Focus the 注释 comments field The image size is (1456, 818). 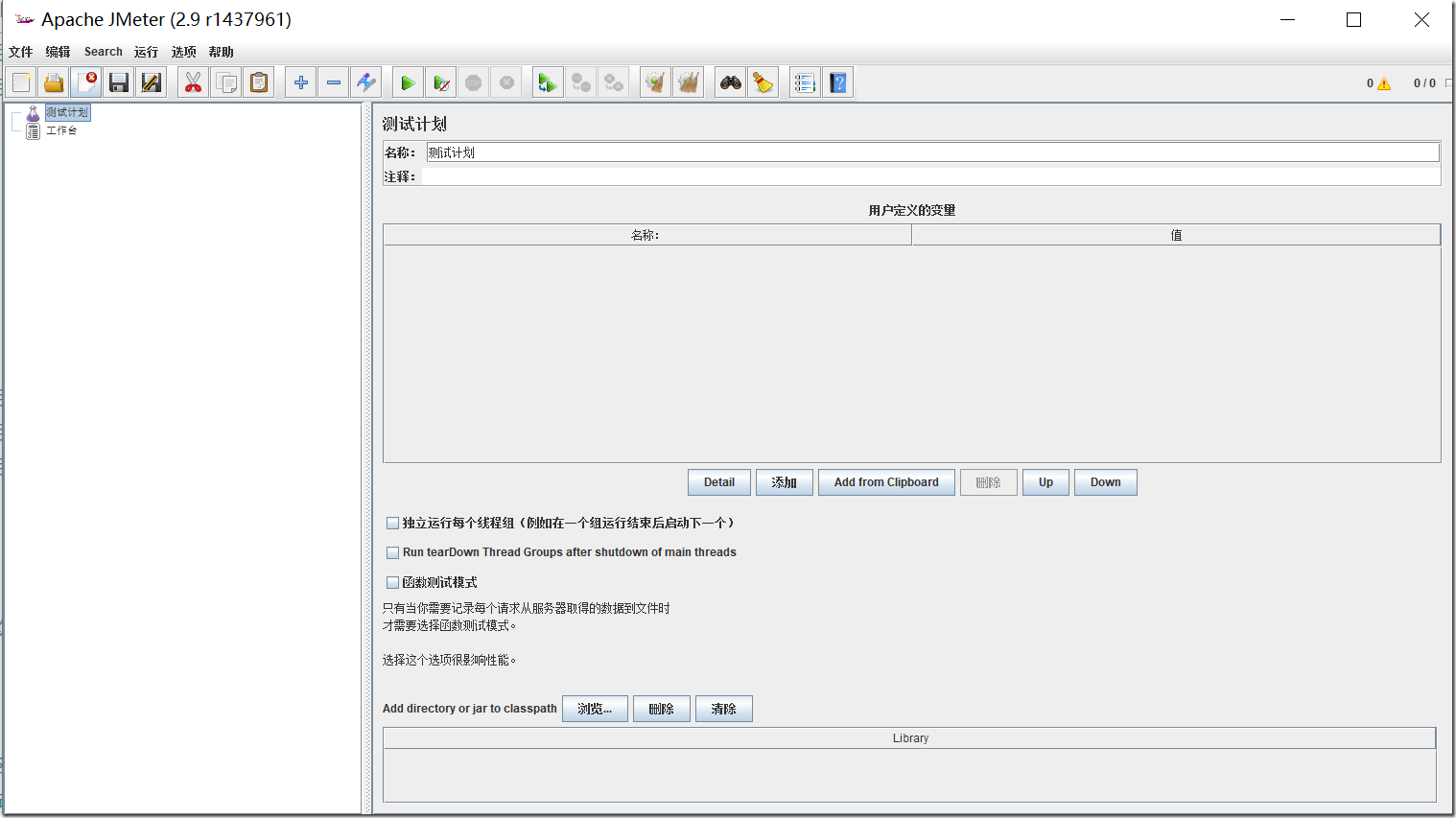[930, 176]
